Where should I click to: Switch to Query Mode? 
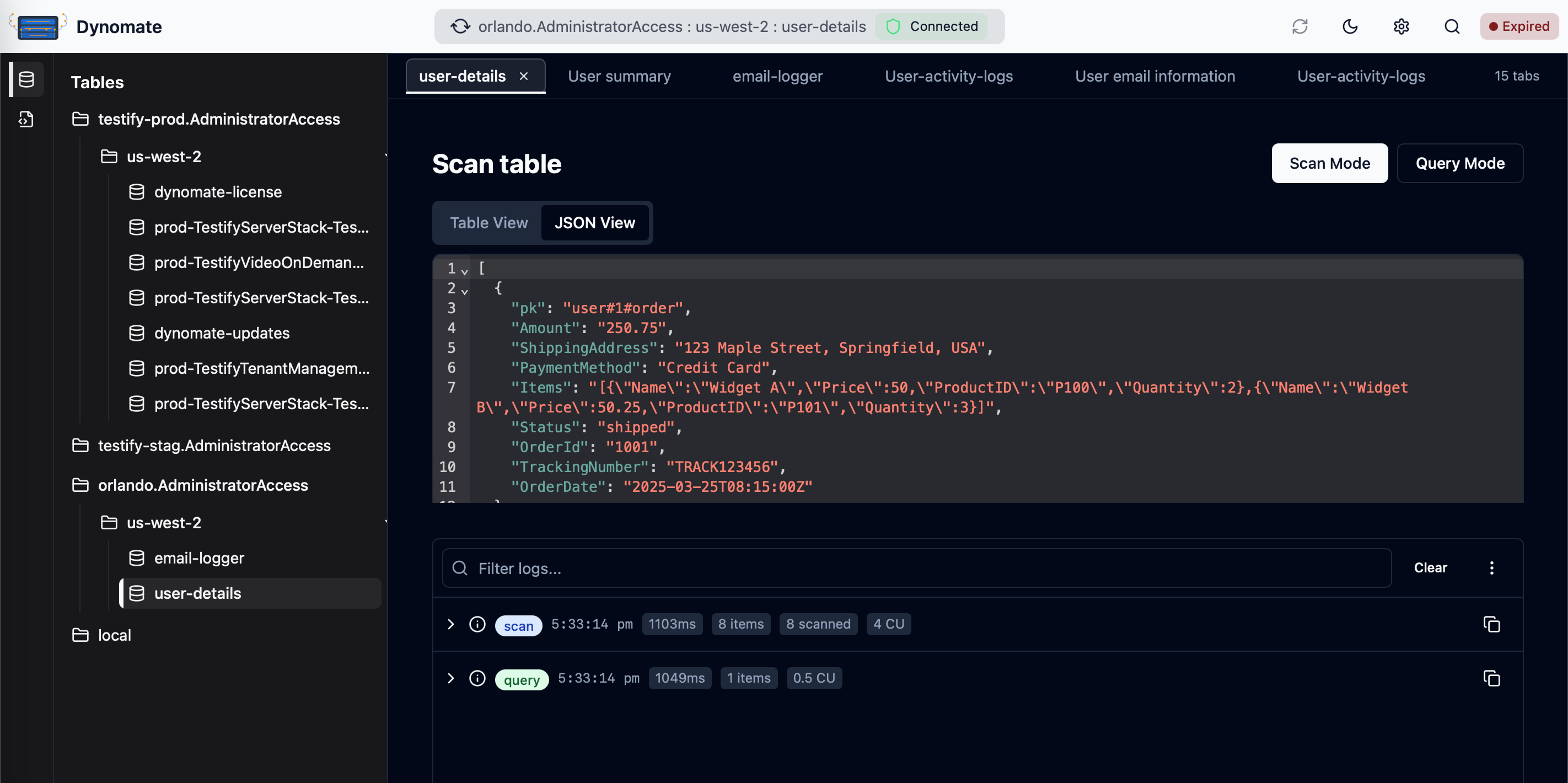pyautogui.click(x=1459, y=163)
